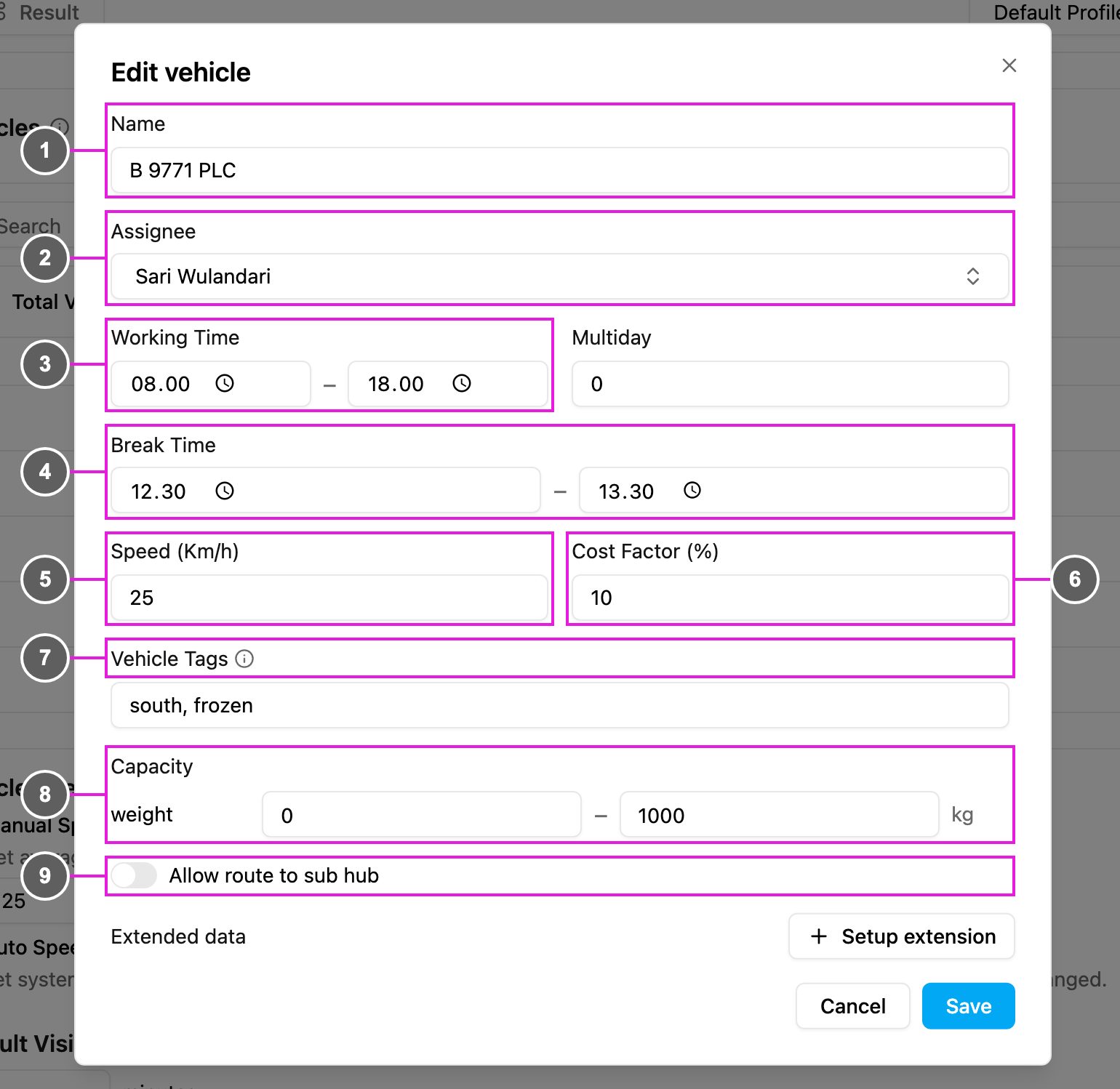Viewport: 1120px width, 1089px height.
Task: Click the clock icon beside Break Time 13.30
Action: (692, 491)
